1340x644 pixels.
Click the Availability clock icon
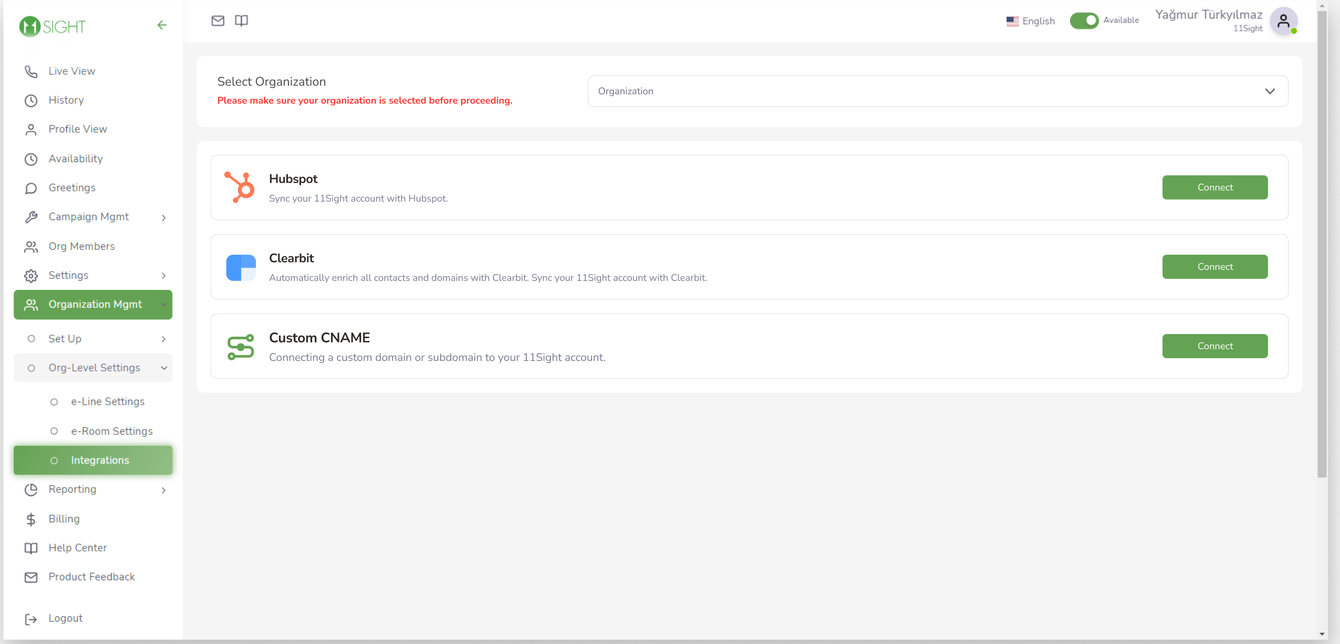click(x=31, y=159)
